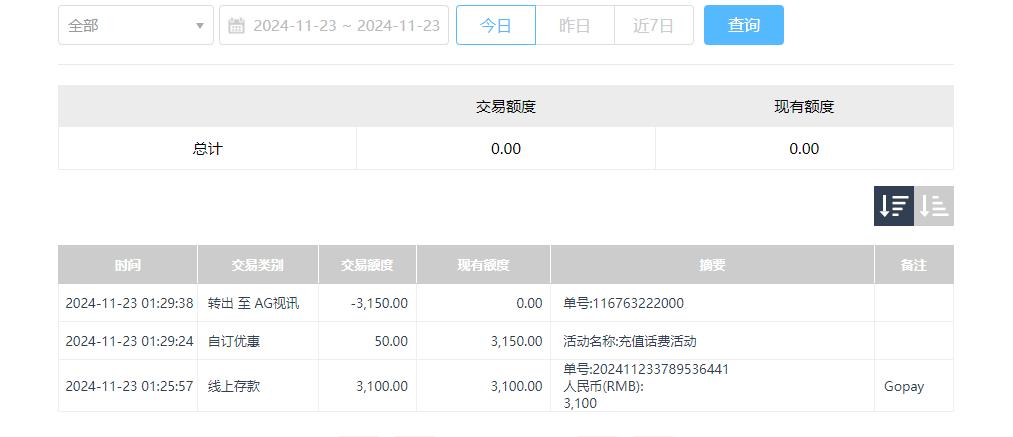The height and width of the screenshot is (437, 1013).
Task: Choose the 近7日 date filter
Action: tap(653, 26)
